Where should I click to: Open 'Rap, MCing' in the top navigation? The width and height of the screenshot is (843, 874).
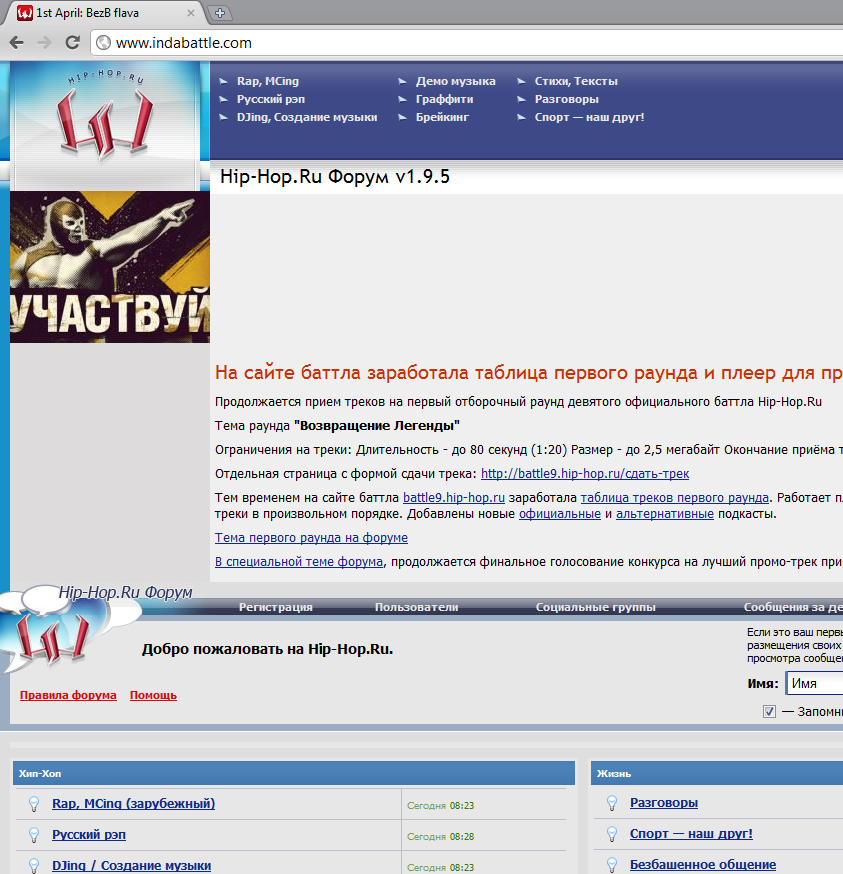[268, 81]
